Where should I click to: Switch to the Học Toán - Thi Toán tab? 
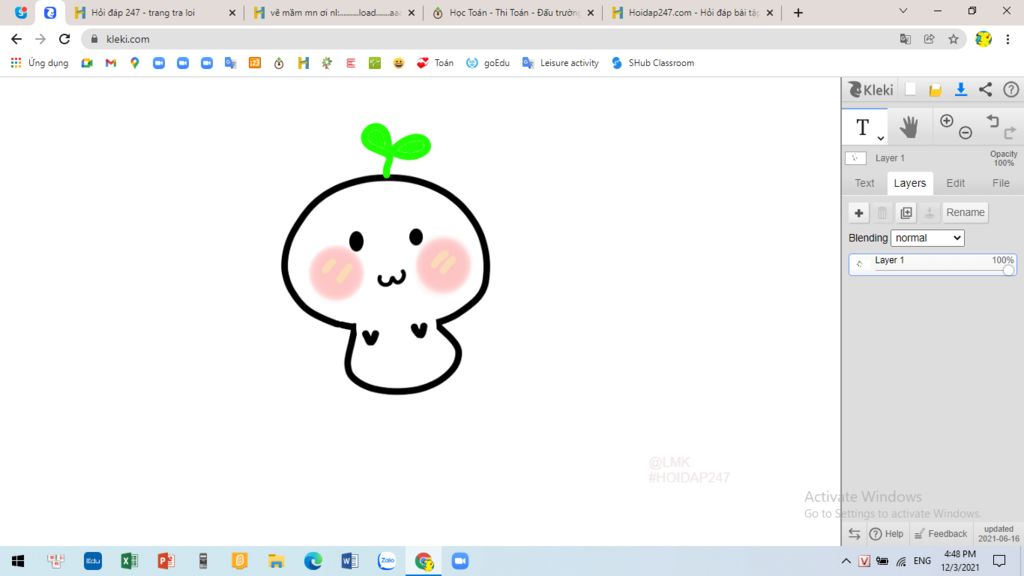click(x=513, y=12)
